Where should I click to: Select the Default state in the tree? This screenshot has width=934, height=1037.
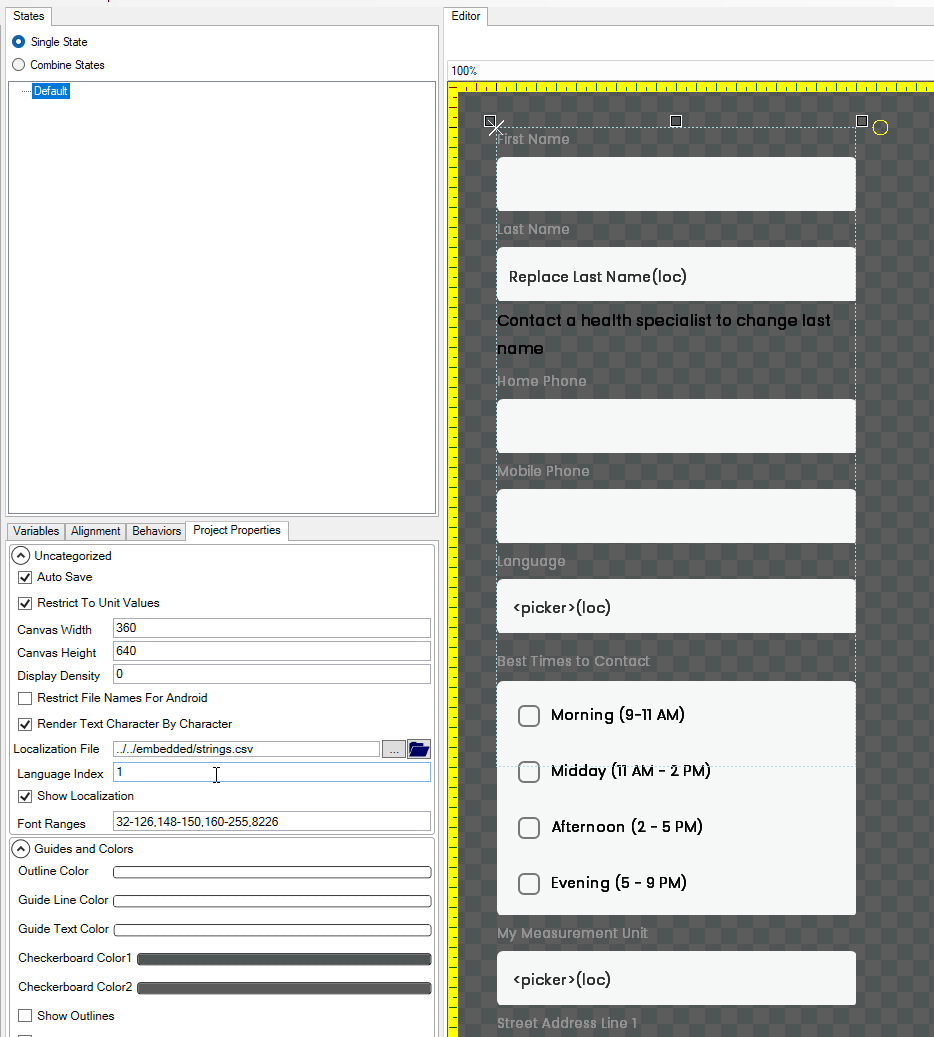(x=51, y=91)
